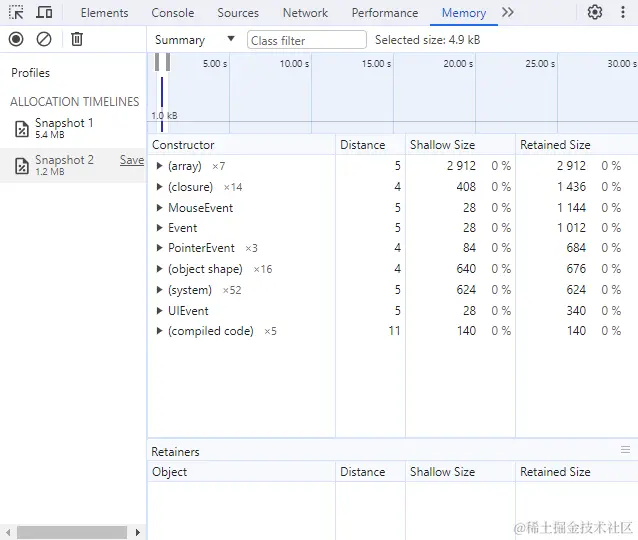Sort by Retained Size in constructor table

tap(577, 145)
